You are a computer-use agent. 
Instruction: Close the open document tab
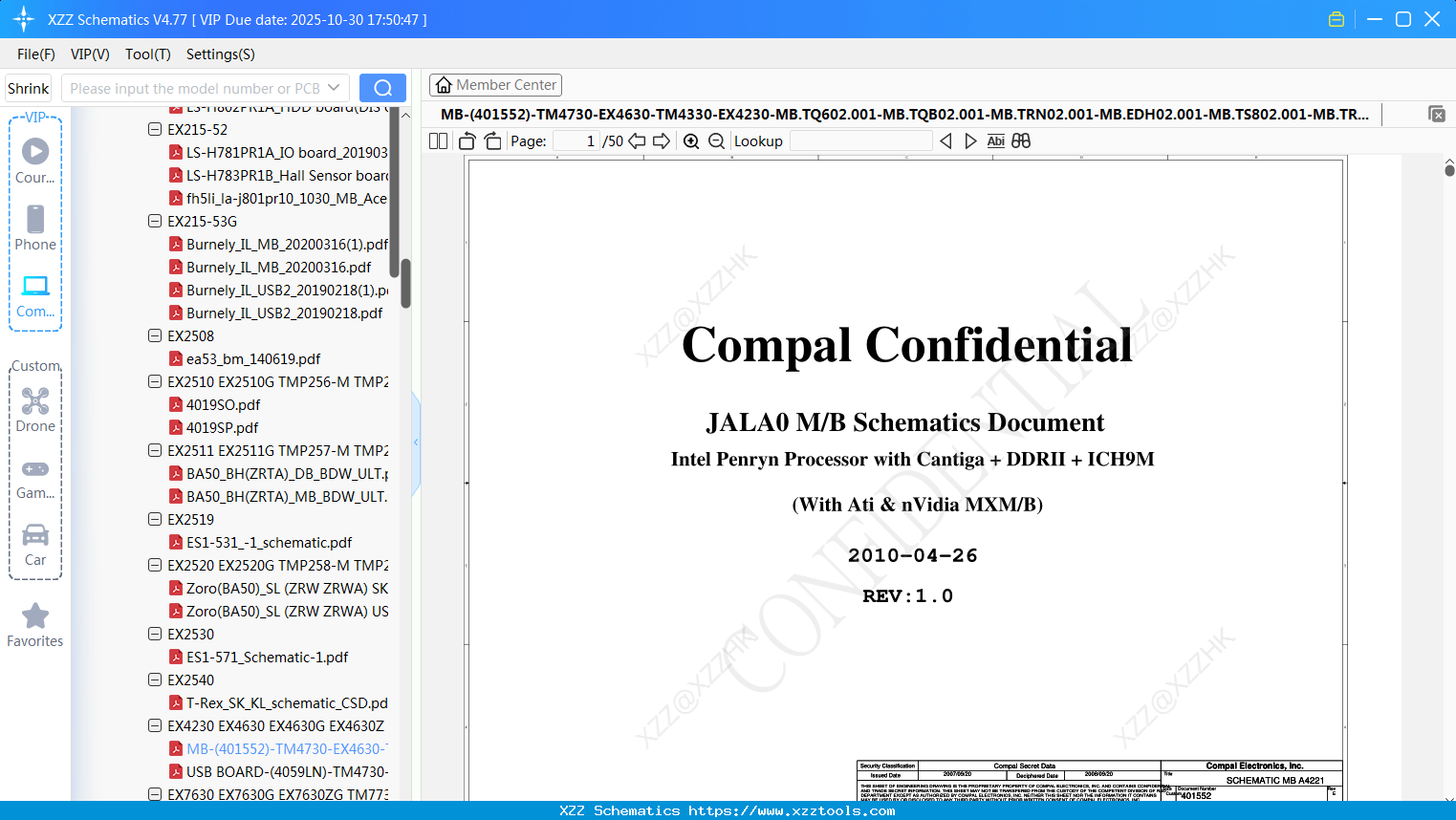pyautogui.click(x=1437, y=114)
